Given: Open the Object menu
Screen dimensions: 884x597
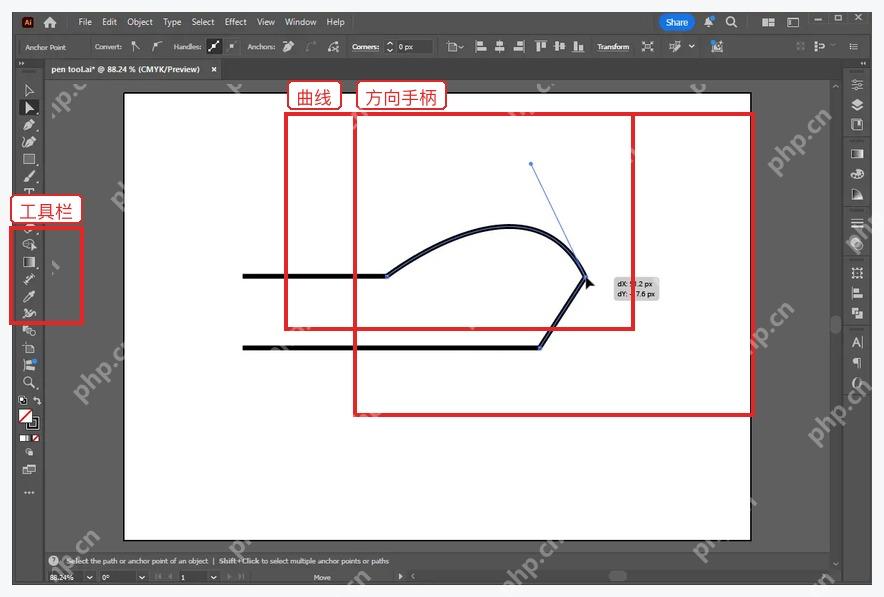Looking at the screenshot, I should click(140, 22).
